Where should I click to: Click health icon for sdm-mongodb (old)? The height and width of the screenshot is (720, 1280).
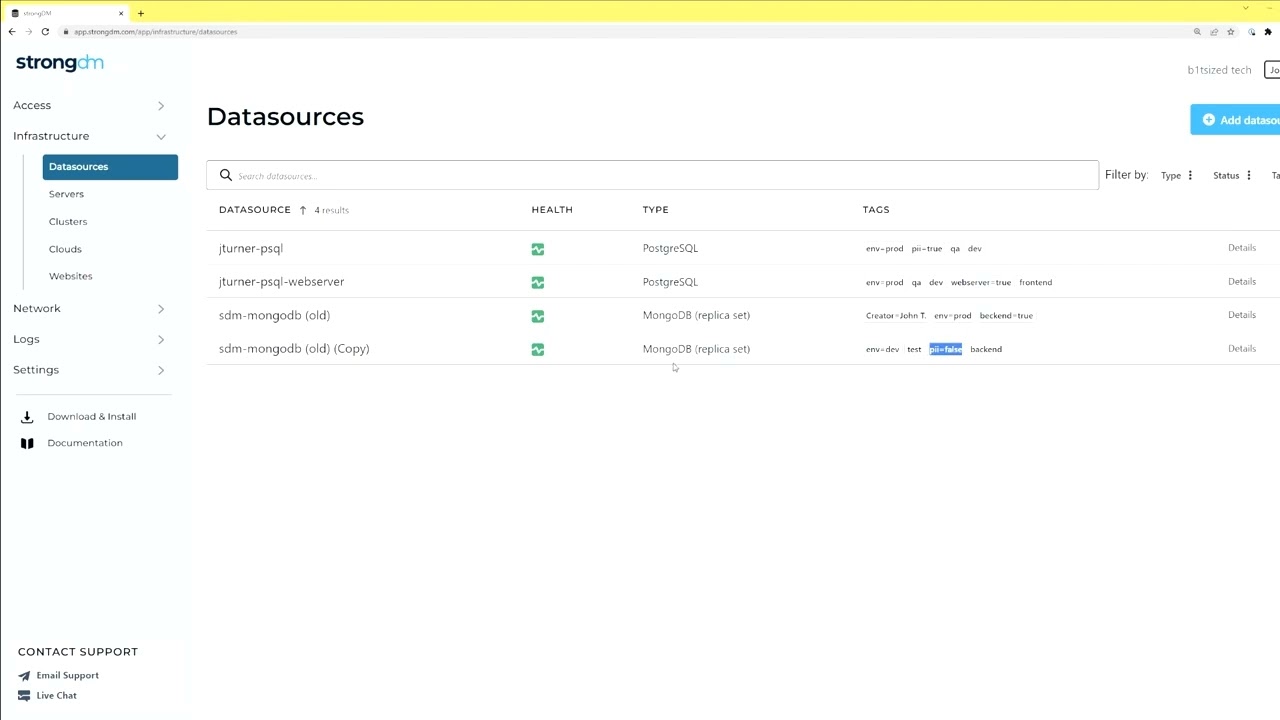click(538, 316)
